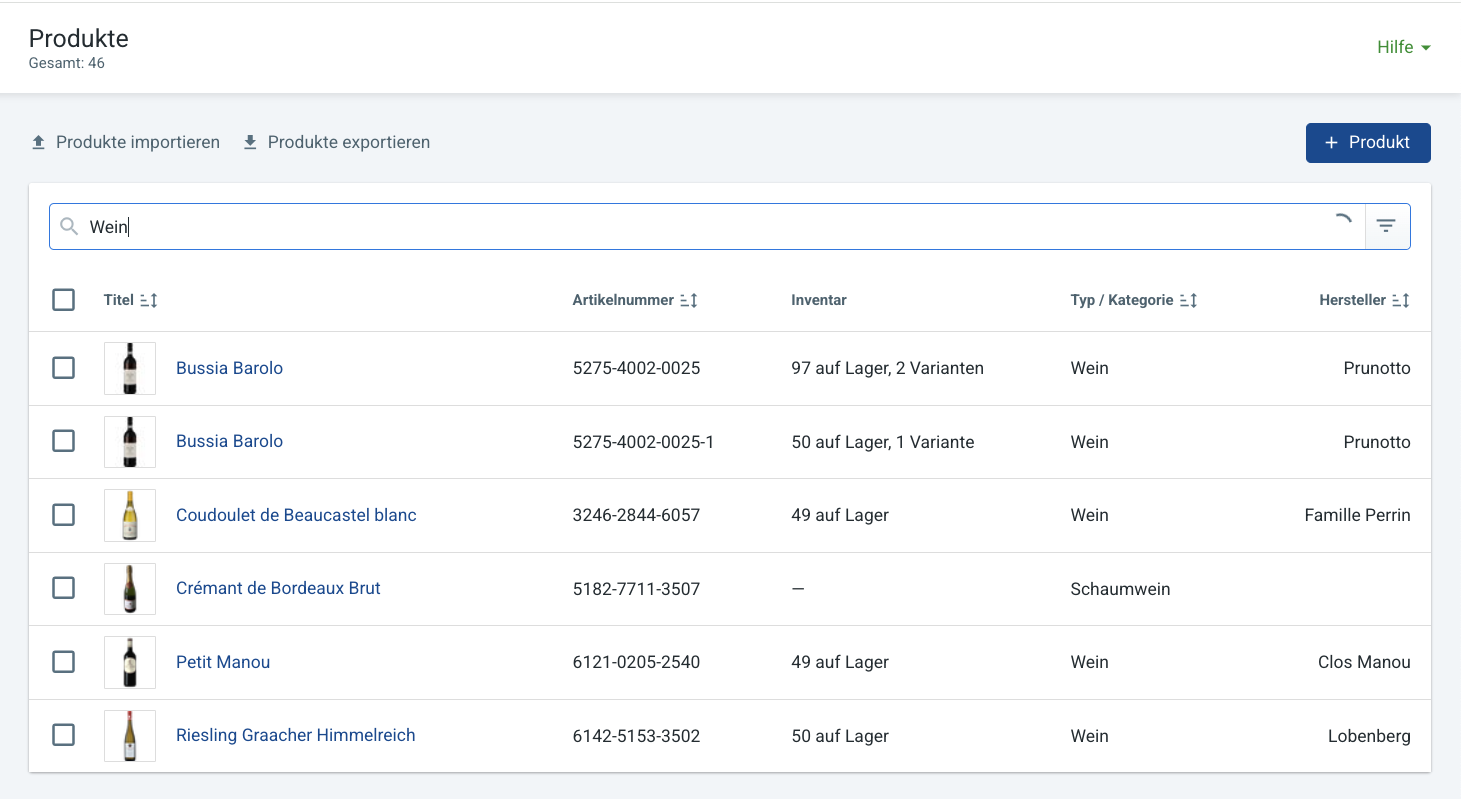This screenshot has width=1461, height=799.
Task: Click the download icon for Produkte exportieren
Action: pyautogui.click(x=250, y=142)
